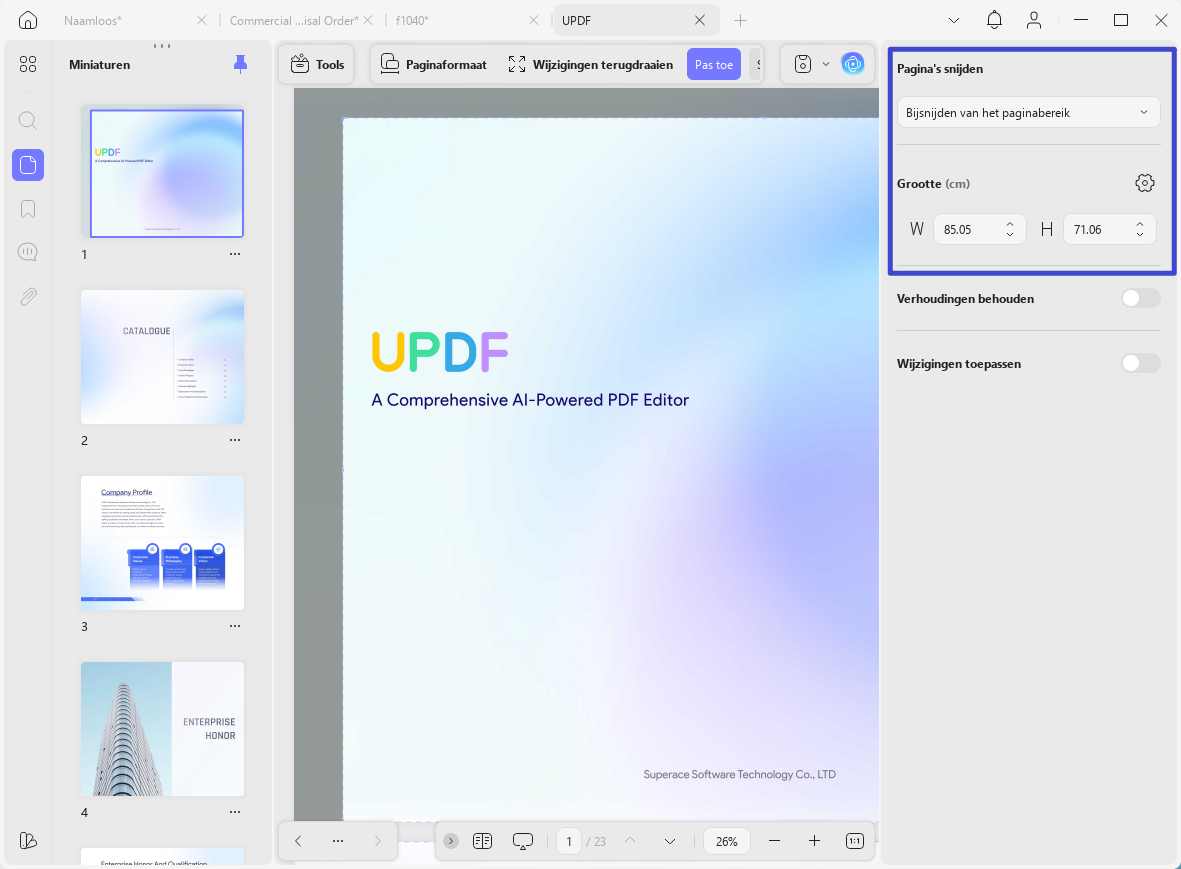Expand the save options arrow
The width and height of the screenshot is (1181, 869).
(x=825, y=65)
